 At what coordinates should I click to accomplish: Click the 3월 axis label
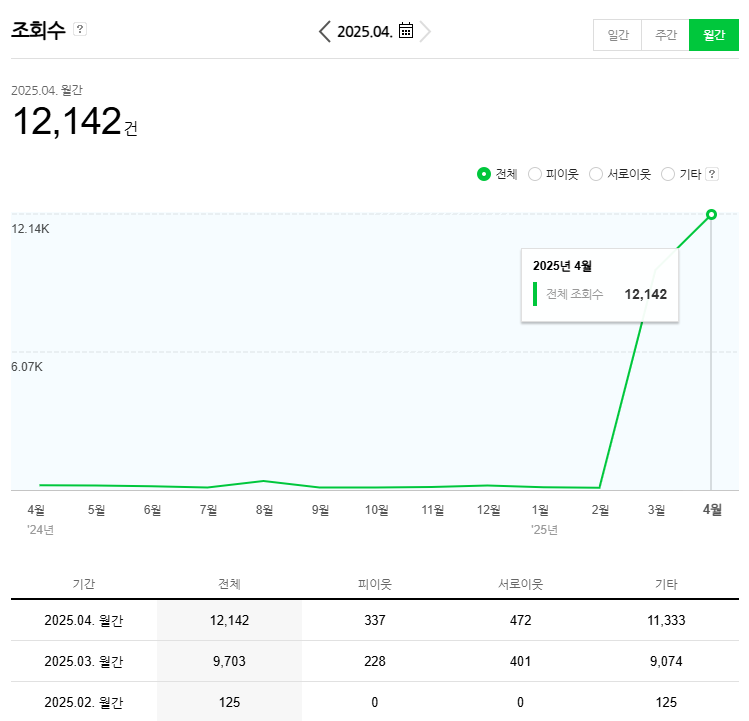click(656, 510)
